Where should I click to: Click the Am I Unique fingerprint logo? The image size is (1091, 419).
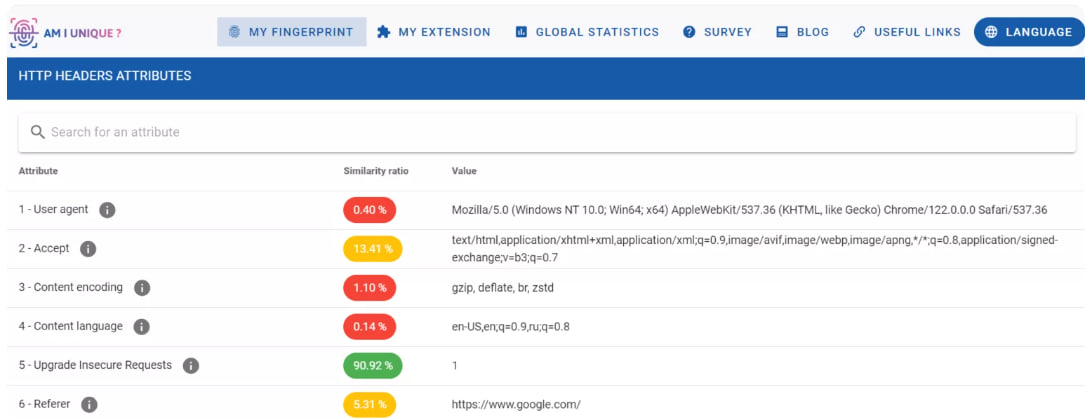coord(23,32)
